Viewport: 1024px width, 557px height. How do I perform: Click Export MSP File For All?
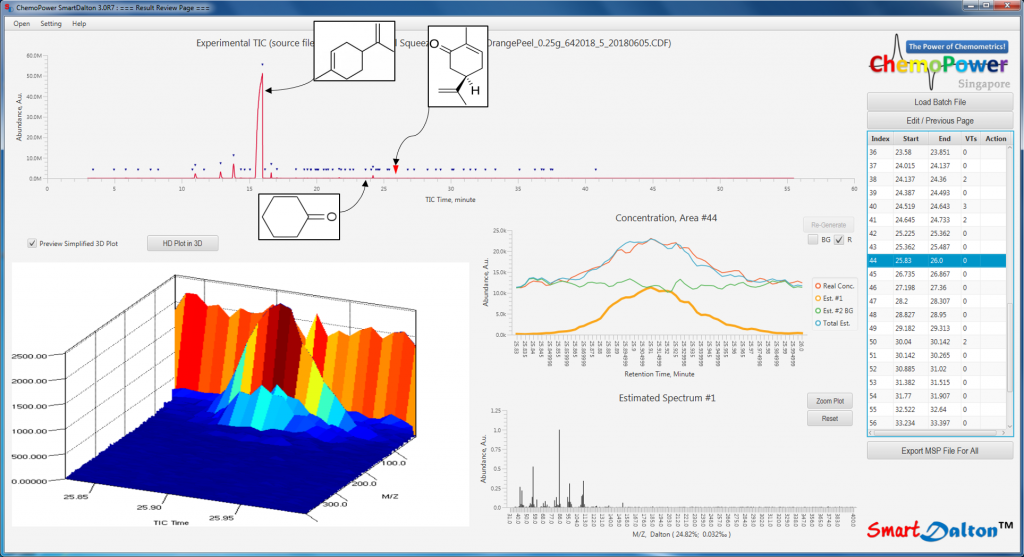click(939, 451)
